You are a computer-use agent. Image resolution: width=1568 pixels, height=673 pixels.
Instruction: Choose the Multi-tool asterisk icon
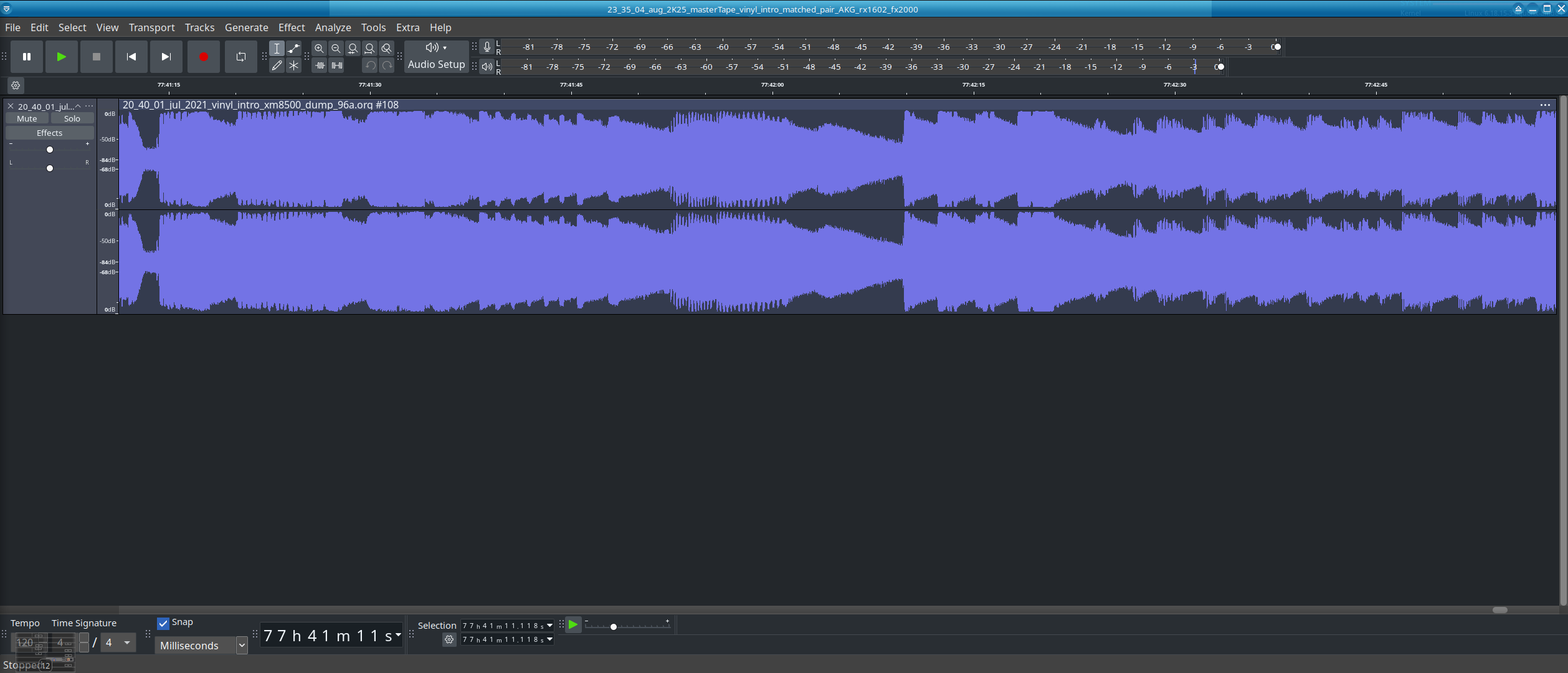pyautogui.click(x=293, y=65)
